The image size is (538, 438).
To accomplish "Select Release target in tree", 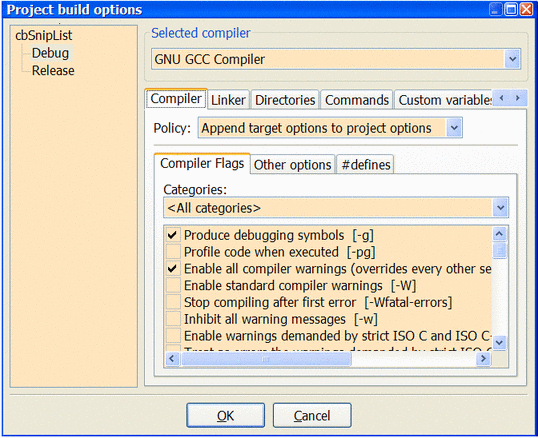I will click(x=53, y=71).
